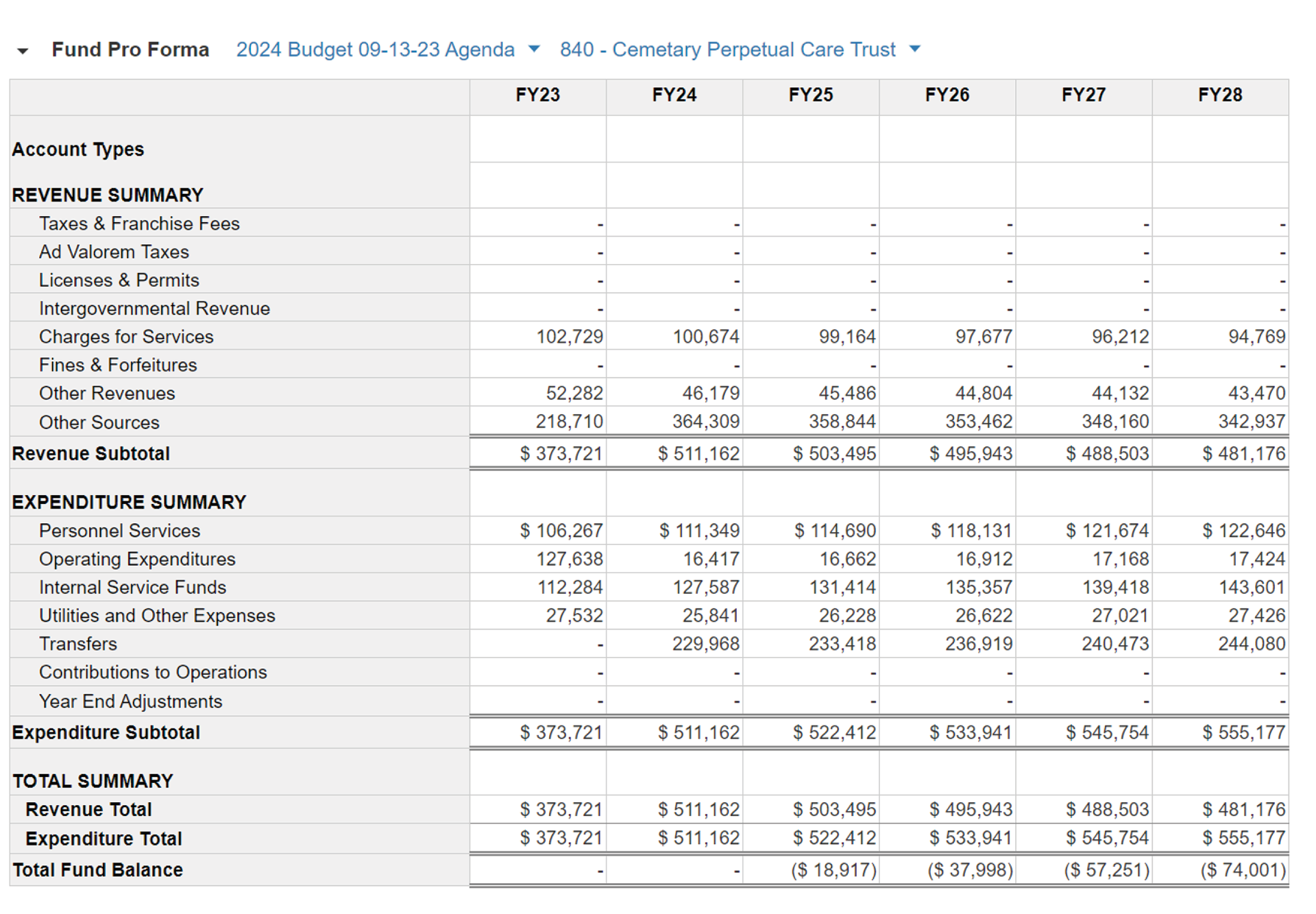Click the Revenue Subtotal row label
The height and width of the screenshot is (914, 1316).
(x=90, y=453)
